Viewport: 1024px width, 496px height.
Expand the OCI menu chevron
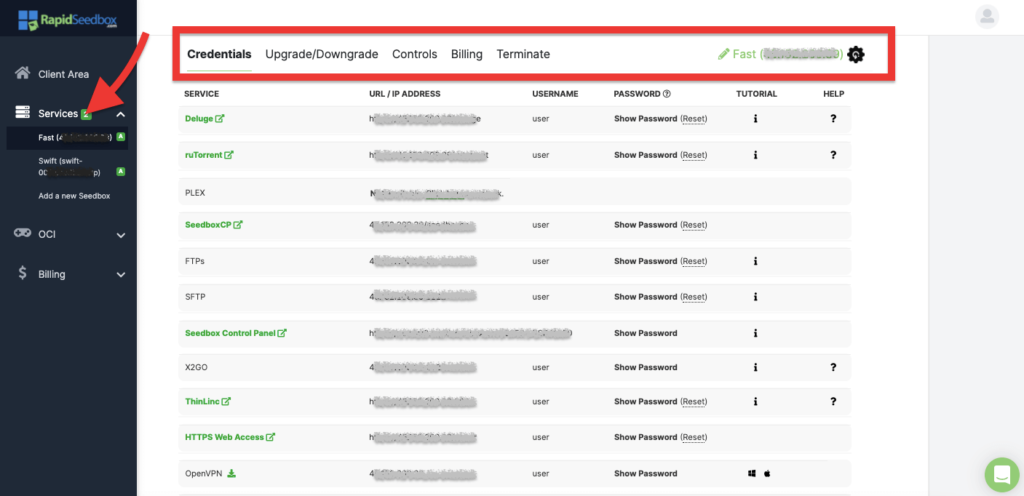click(x=121, y=235)
